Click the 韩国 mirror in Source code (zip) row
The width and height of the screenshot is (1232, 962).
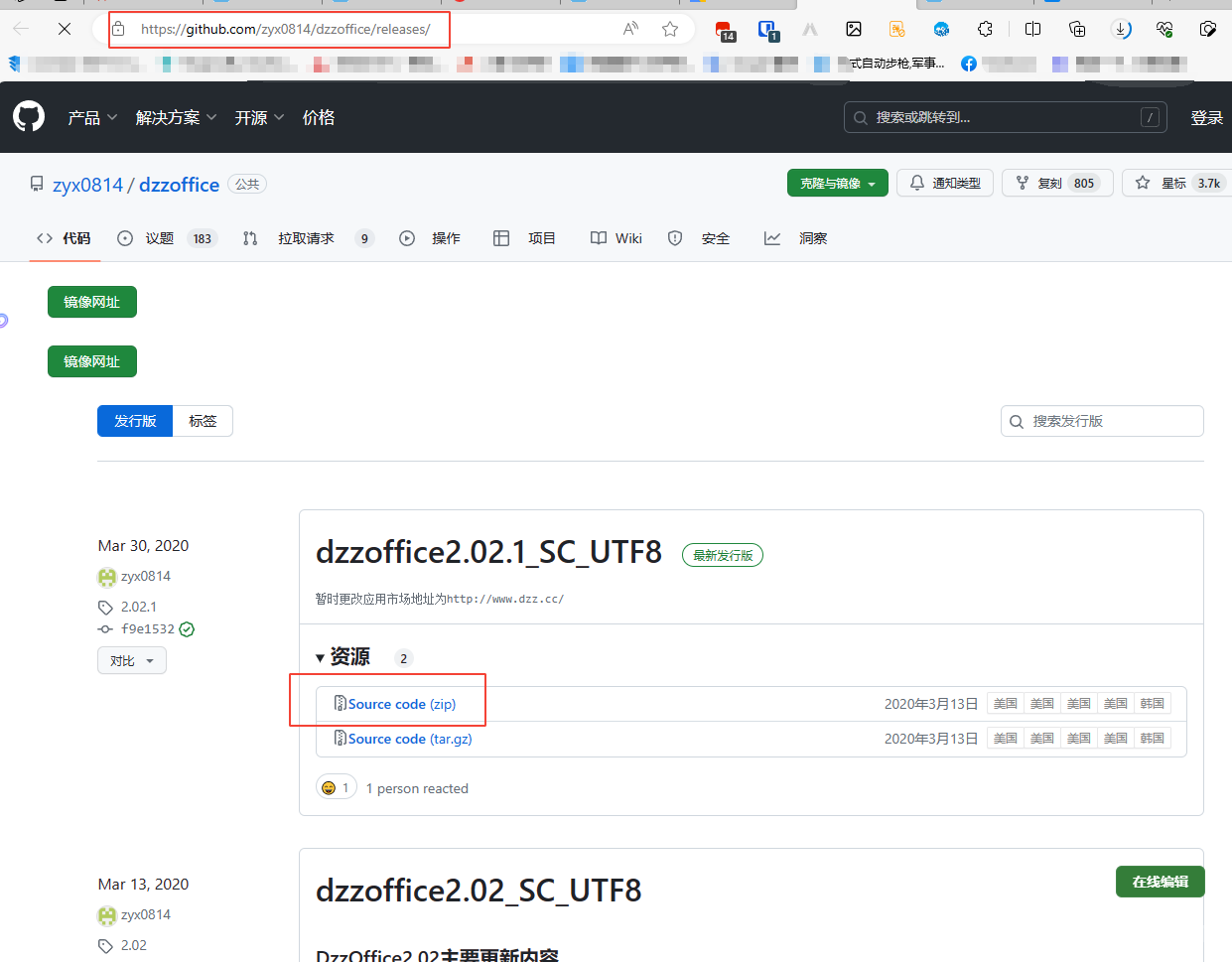[x=1153, y=704]
